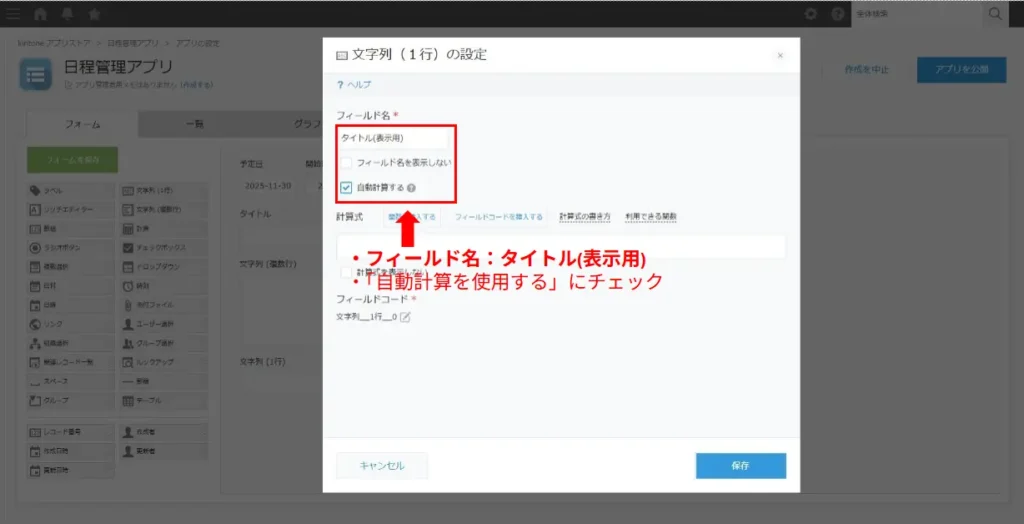Pick the 文字列 (1行) field in the palette
1024x524 pixels.
point(163,190)
